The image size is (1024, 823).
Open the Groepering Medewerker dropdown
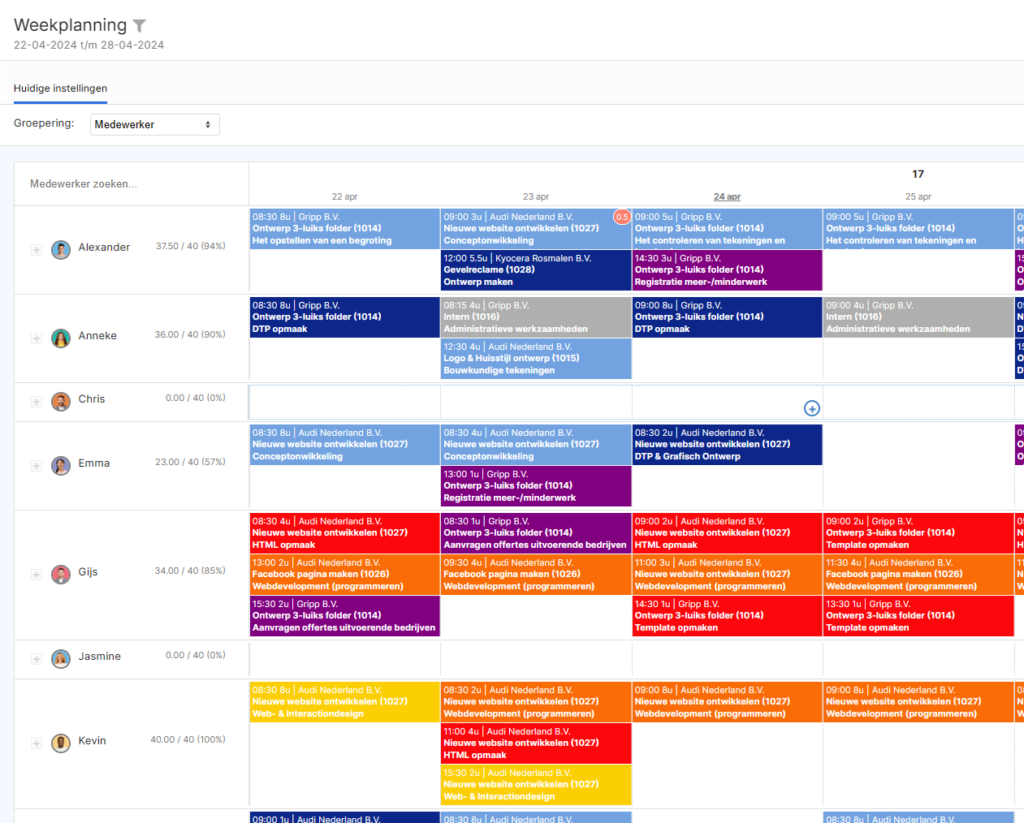155,124
